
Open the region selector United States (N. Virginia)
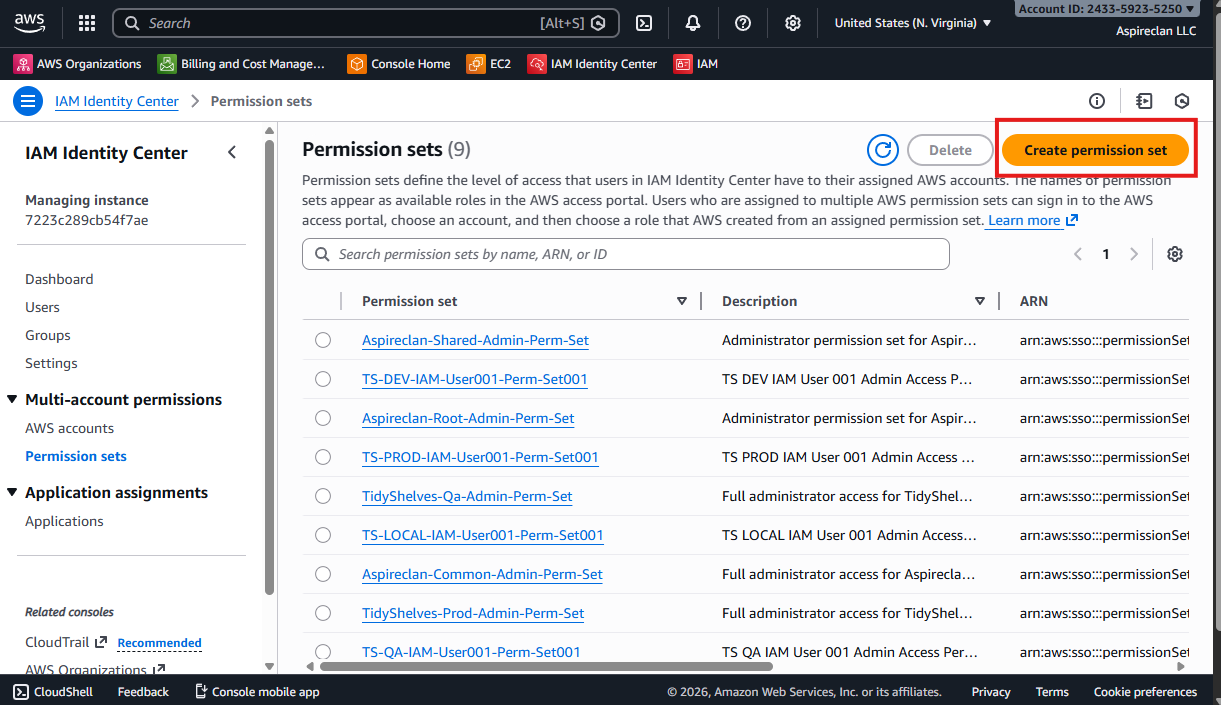coord(913,23)
